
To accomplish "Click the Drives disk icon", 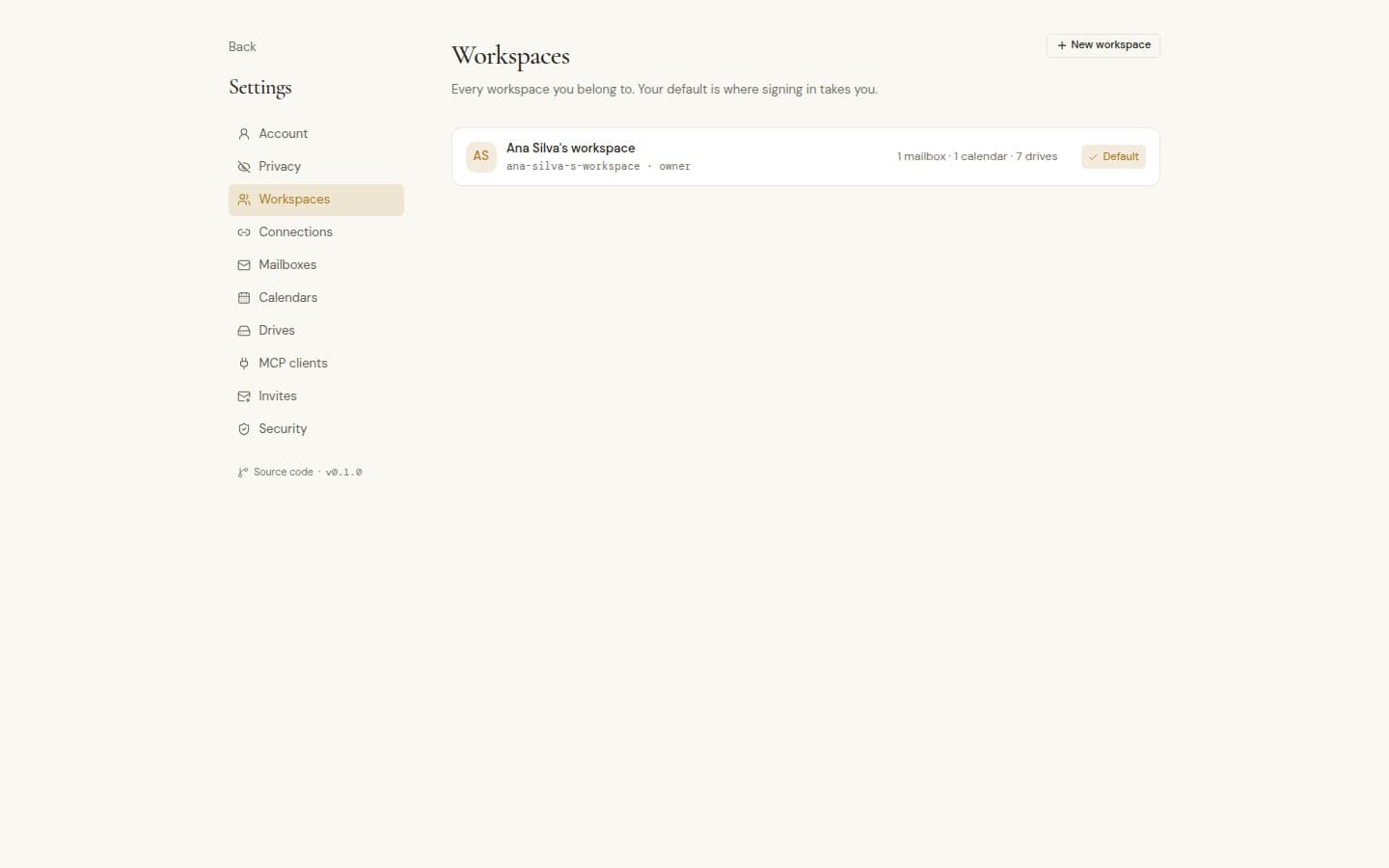I will pyautogui.click(x=244, y=331).
